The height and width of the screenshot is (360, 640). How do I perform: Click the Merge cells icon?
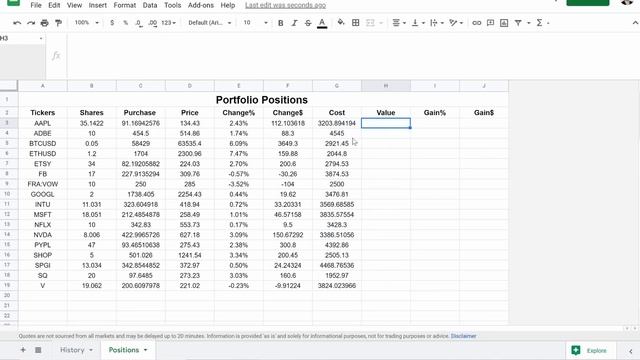[x=370, y=23]
